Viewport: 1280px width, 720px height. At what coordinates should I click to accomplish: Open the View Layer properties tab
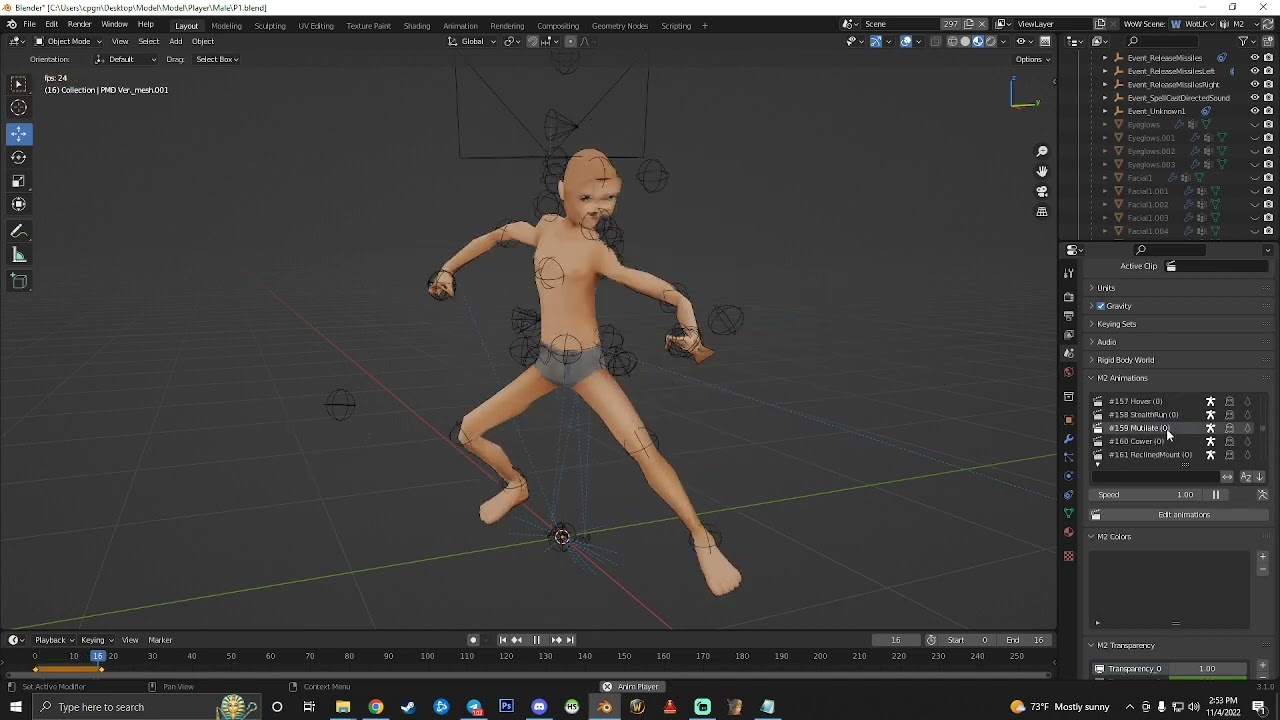pos(1069,335)
